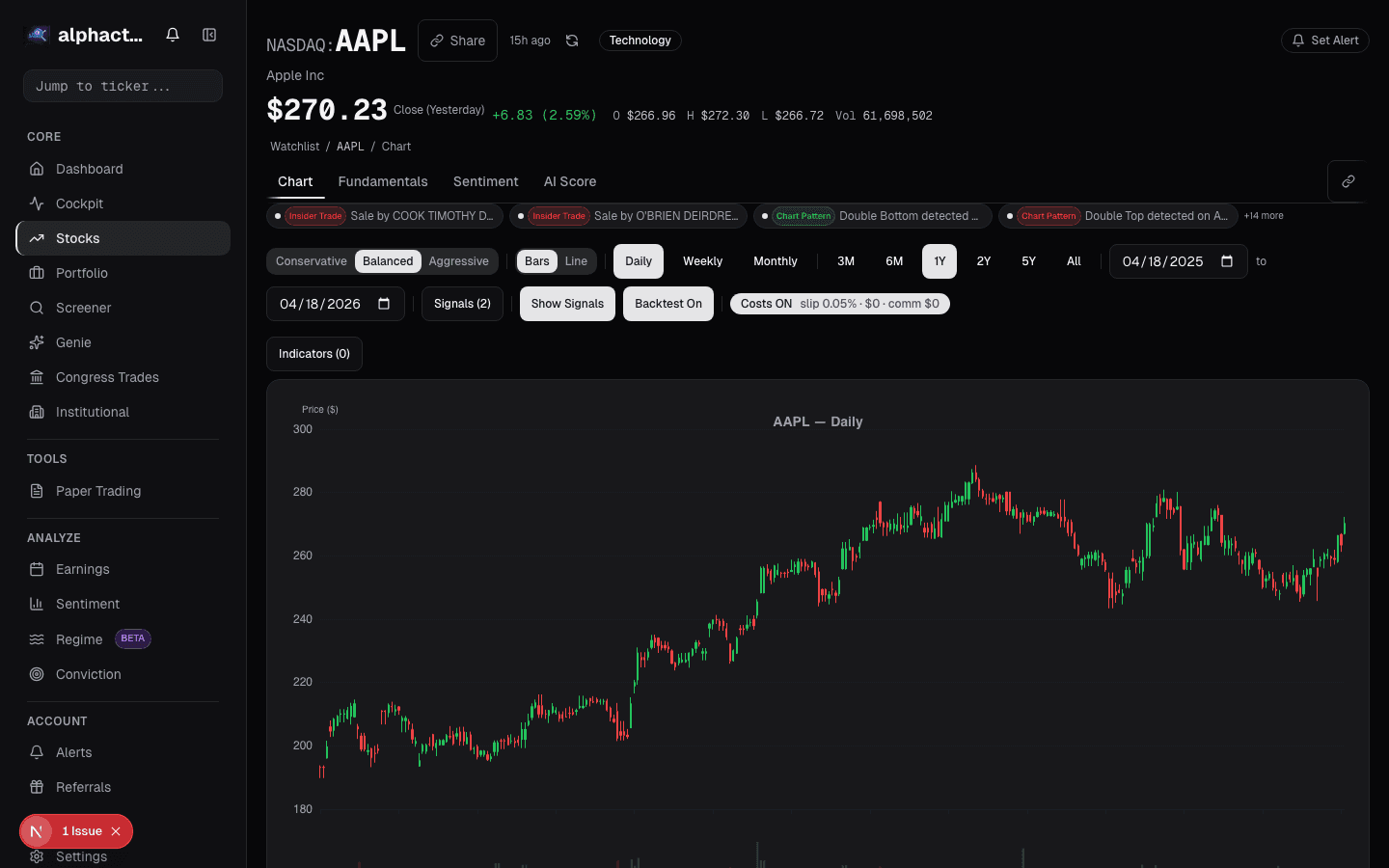
Task: Open Signals (2) dropdown
Action: [462, 304]
